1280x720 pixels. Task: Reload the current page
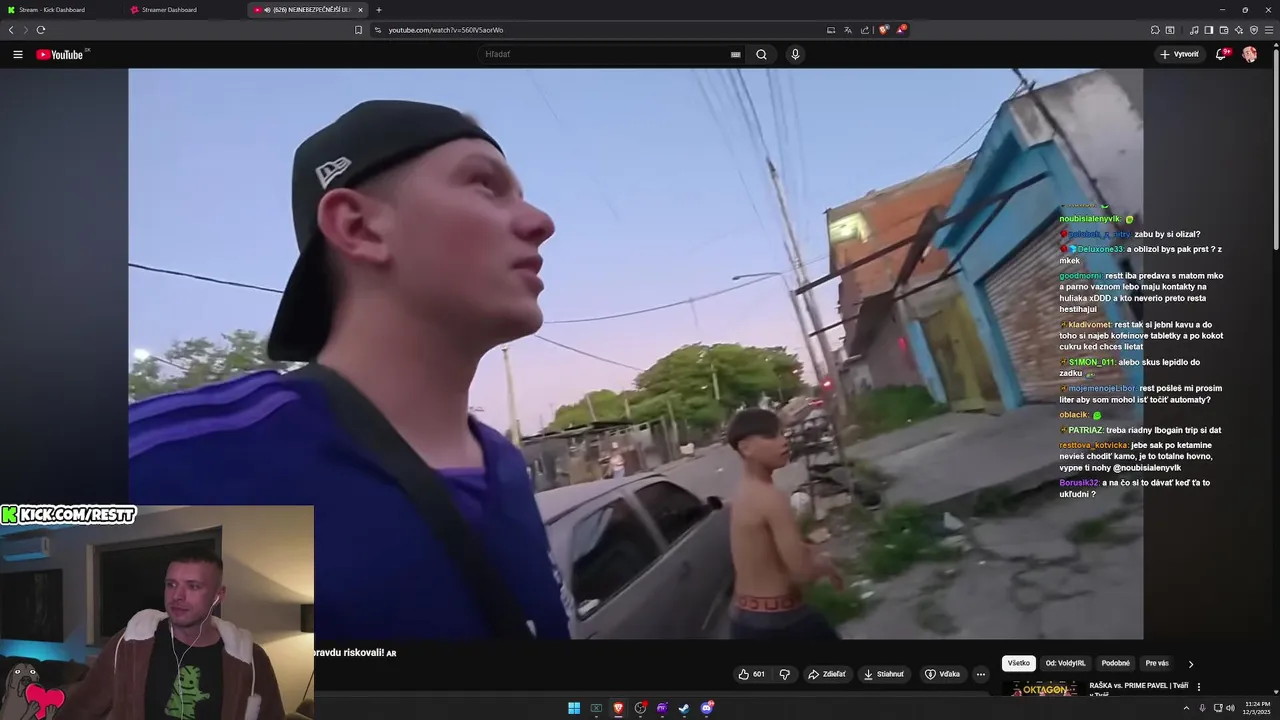pyautogui.click(x=40, y=30)
